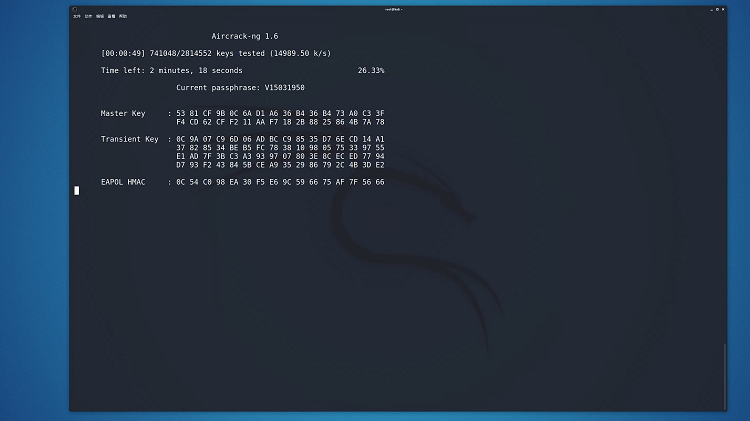Open the 文件 (File) menu
The width and height of the screenshot is (750, 421).
click(x=77, y=16)
